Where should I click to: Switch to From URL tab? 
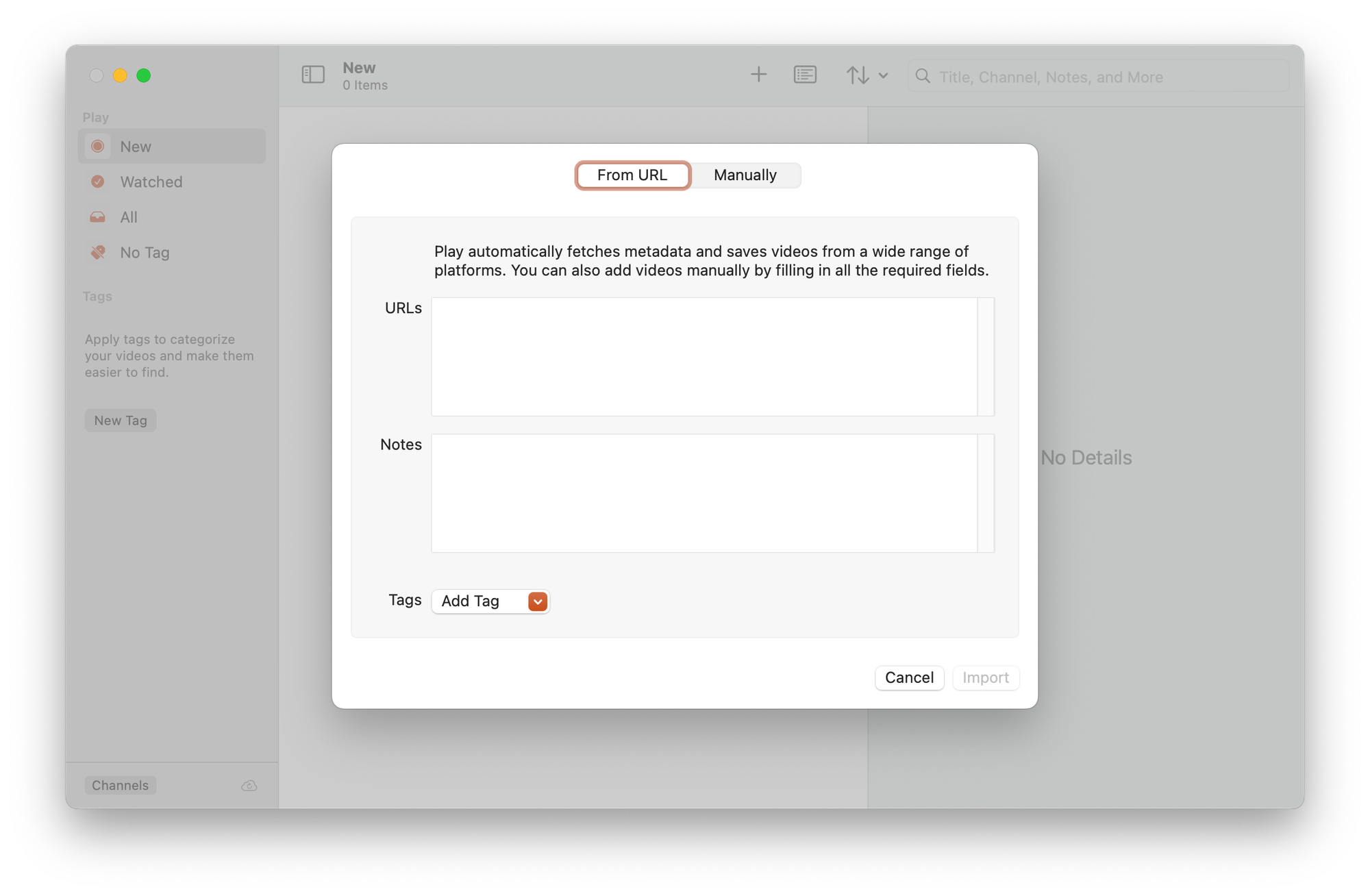click(632, 175)
